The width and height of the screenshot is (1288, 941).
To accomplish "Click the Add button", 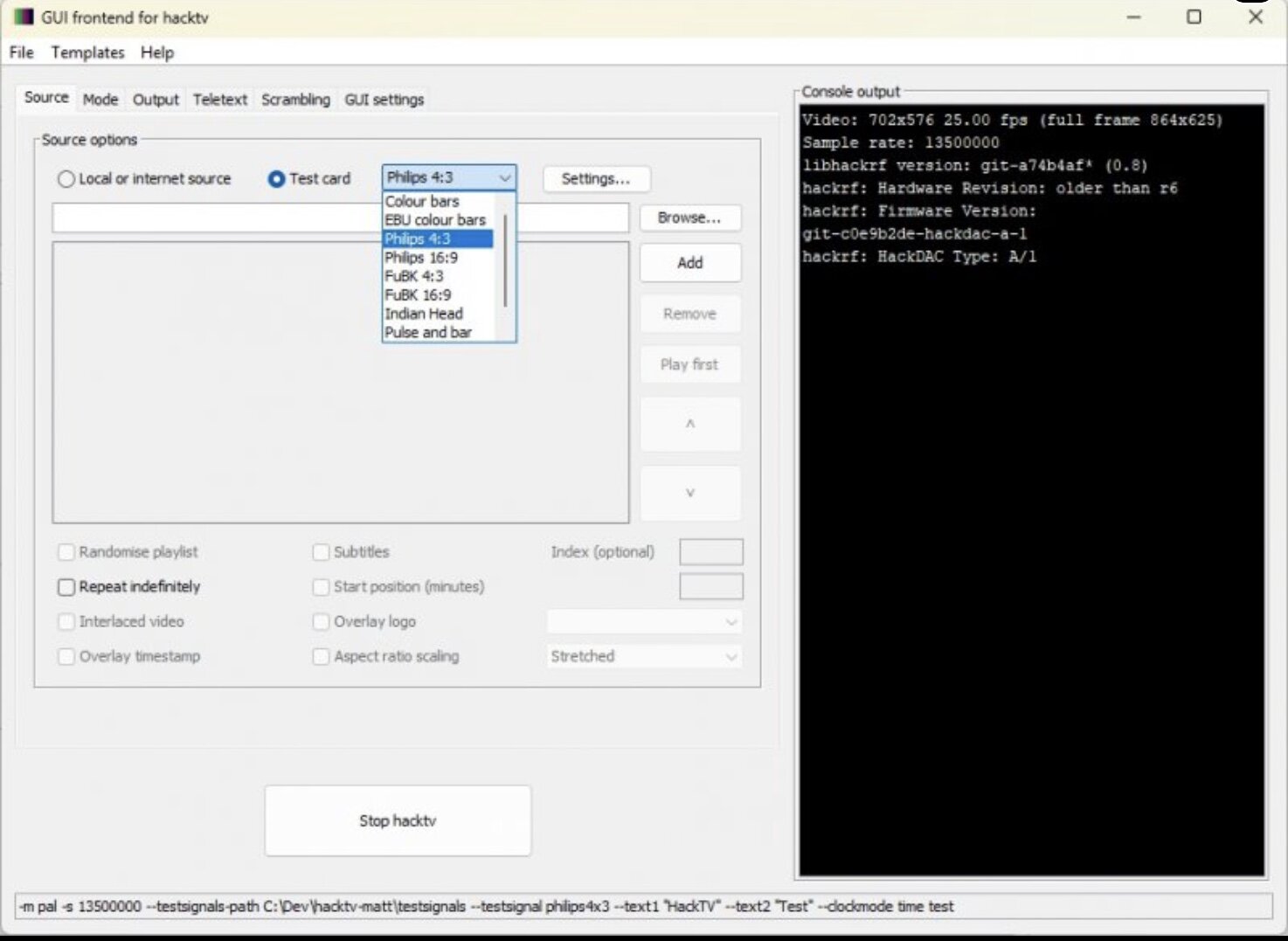I will (690, 263).
